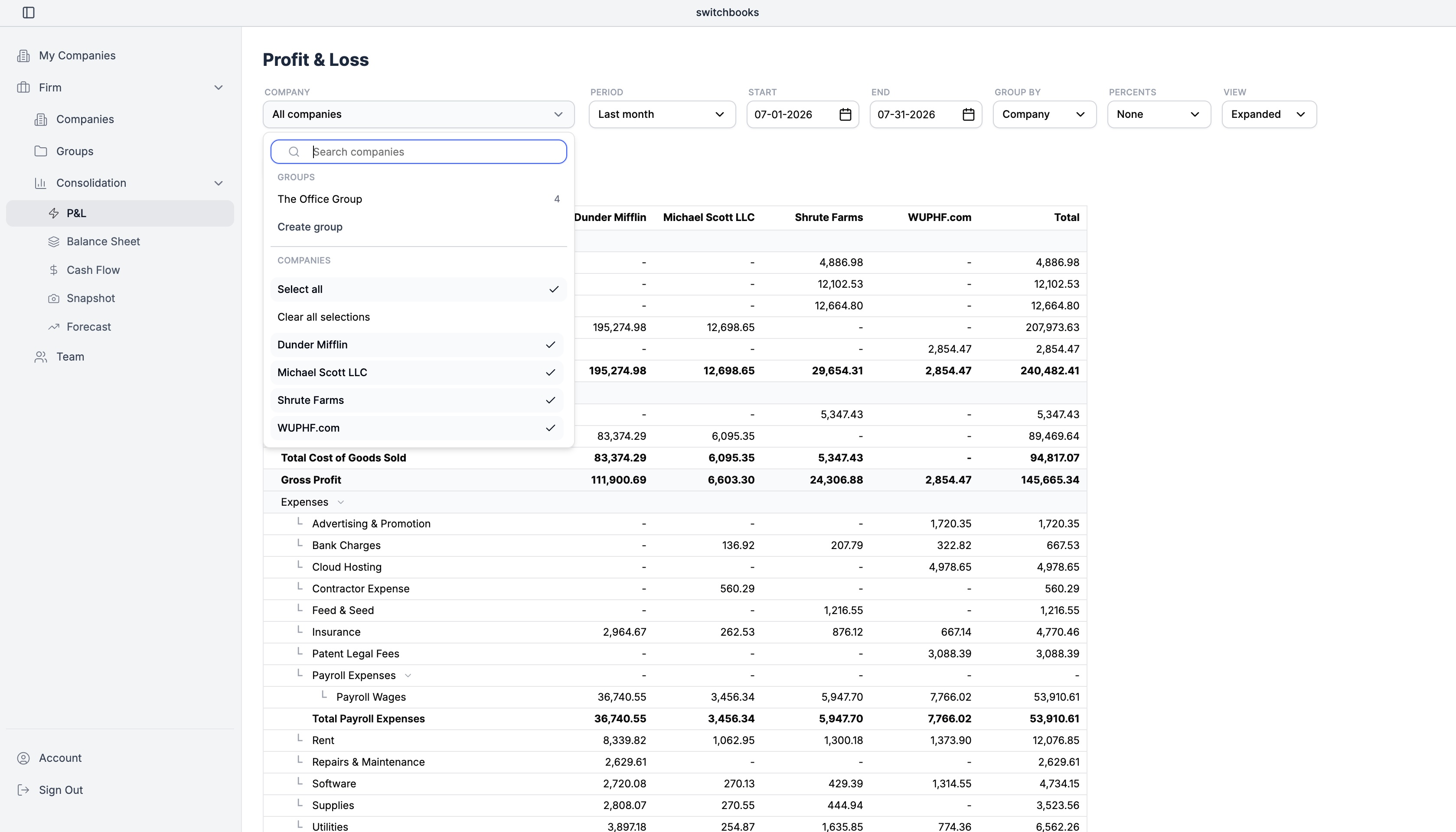Screen dimensions: 1456x832
Task: Open the start date calendar picker
Action: click(845, 114)
